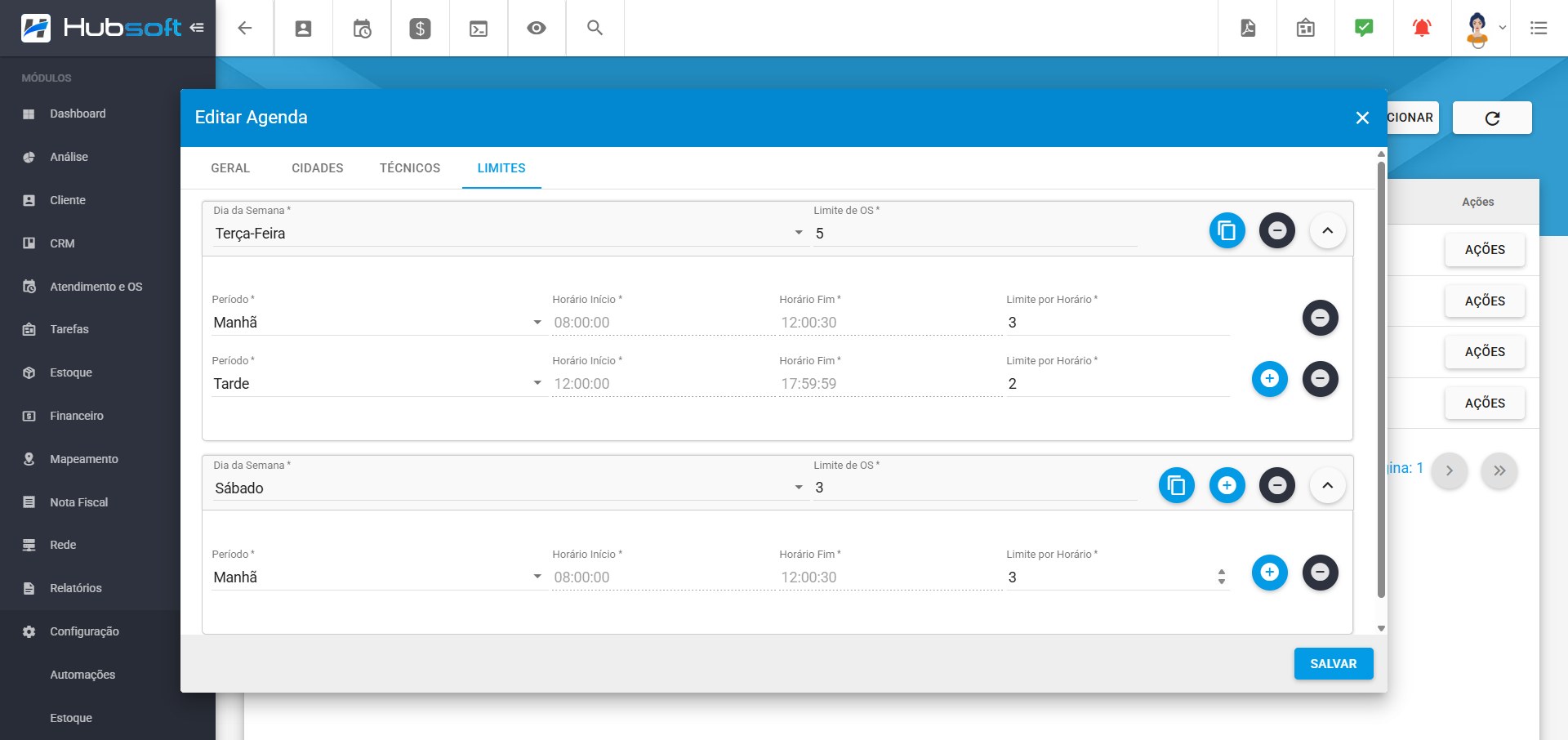Remove the Terça-Feira day limit
This screenshot has height=740, width=1568.
point(1277,230)
